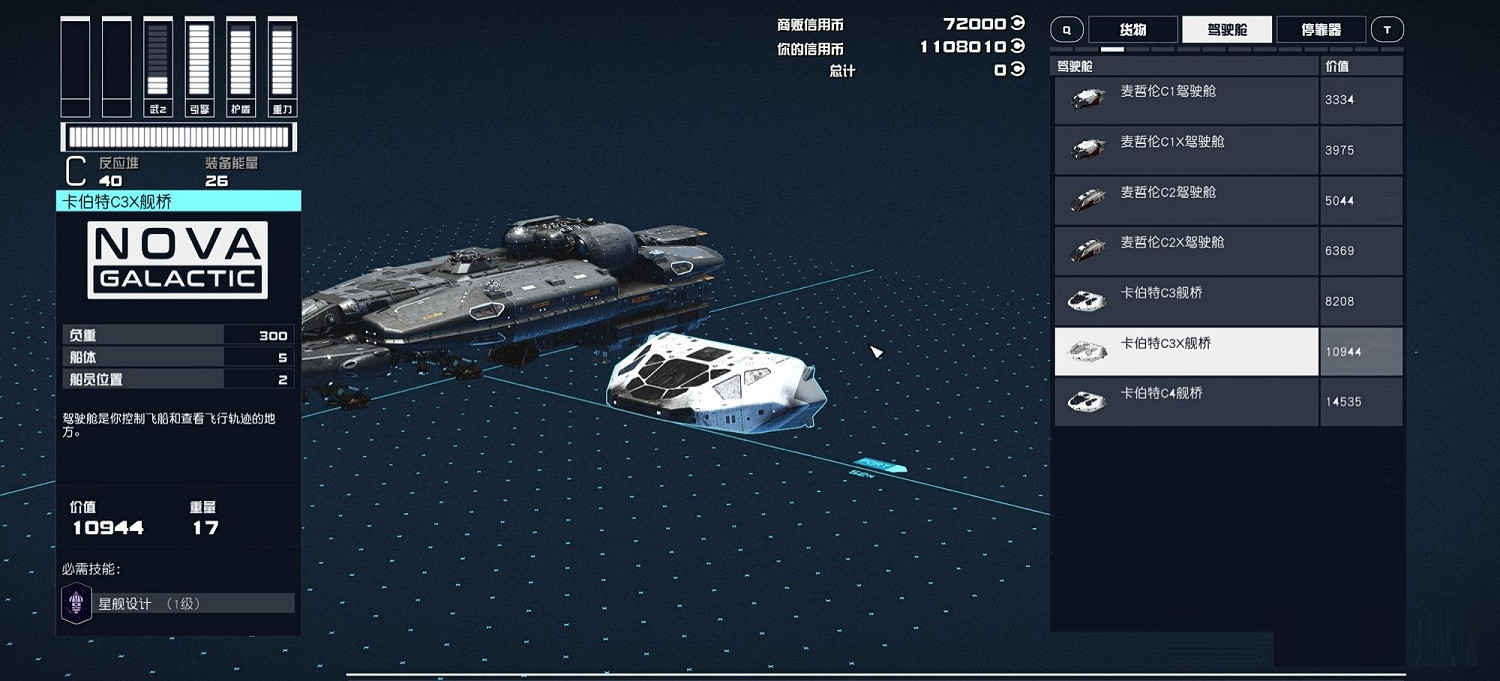This screenshot has height=681, width=1500.
Task: Open the 停靠器 tab
Action: 1320,30
